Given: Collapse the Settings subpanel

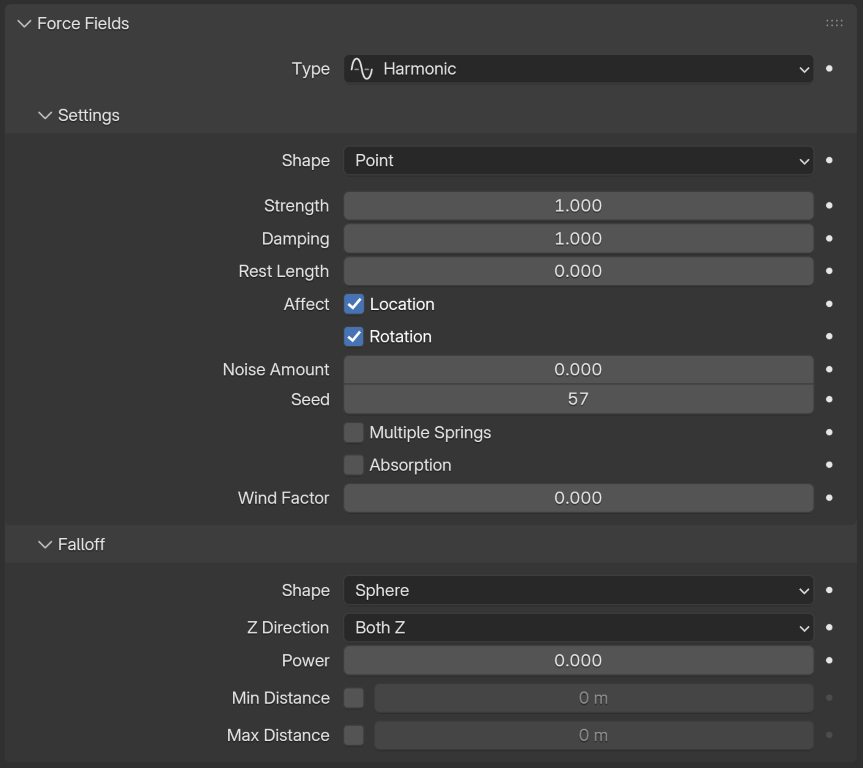Looking at the screenshot, I should tap(45, 115).
